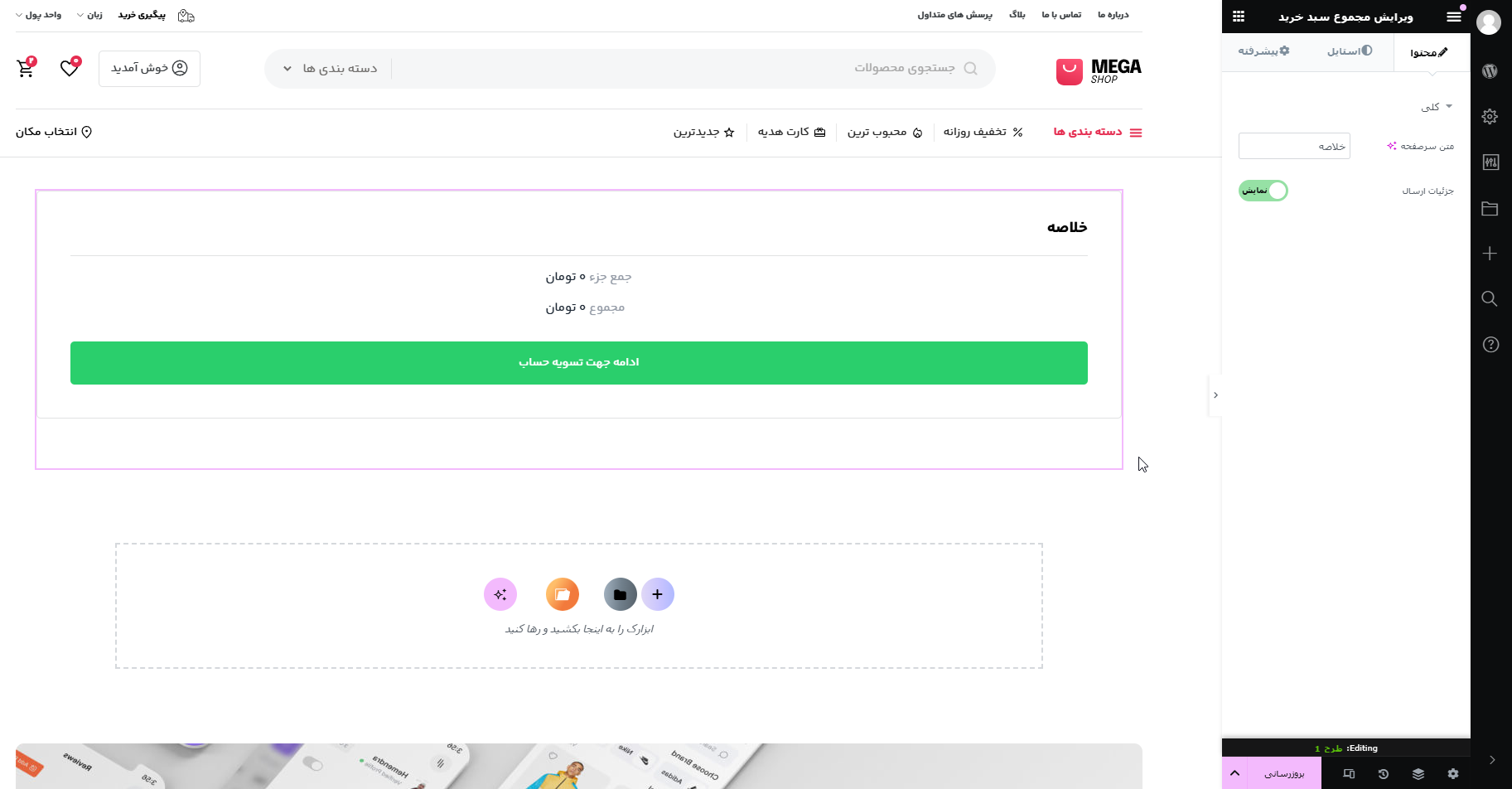The height and width of the screenshot is (789, 1512).
Task: Collapse the کلی section
Action: (x=1437, y=107)
